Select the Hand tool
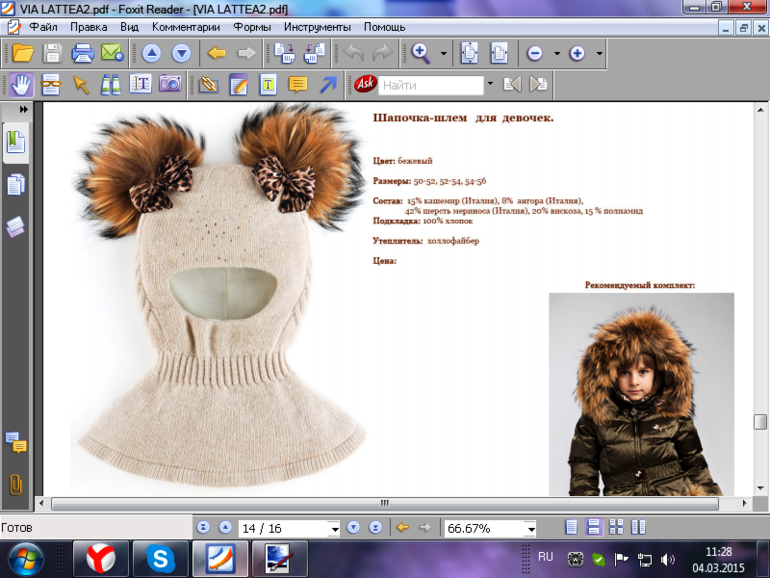Screen dimensions: 770x578 pos(22,85)
